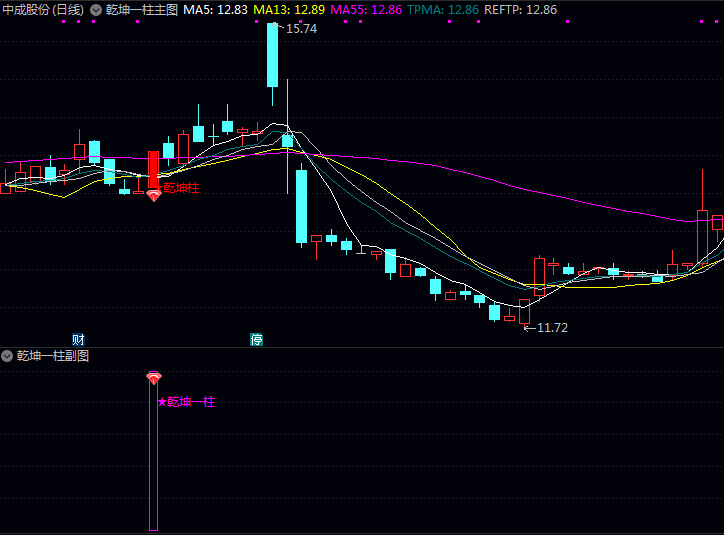
Task: Click the 财 financial event marker
Action: [x=78, y=340]
